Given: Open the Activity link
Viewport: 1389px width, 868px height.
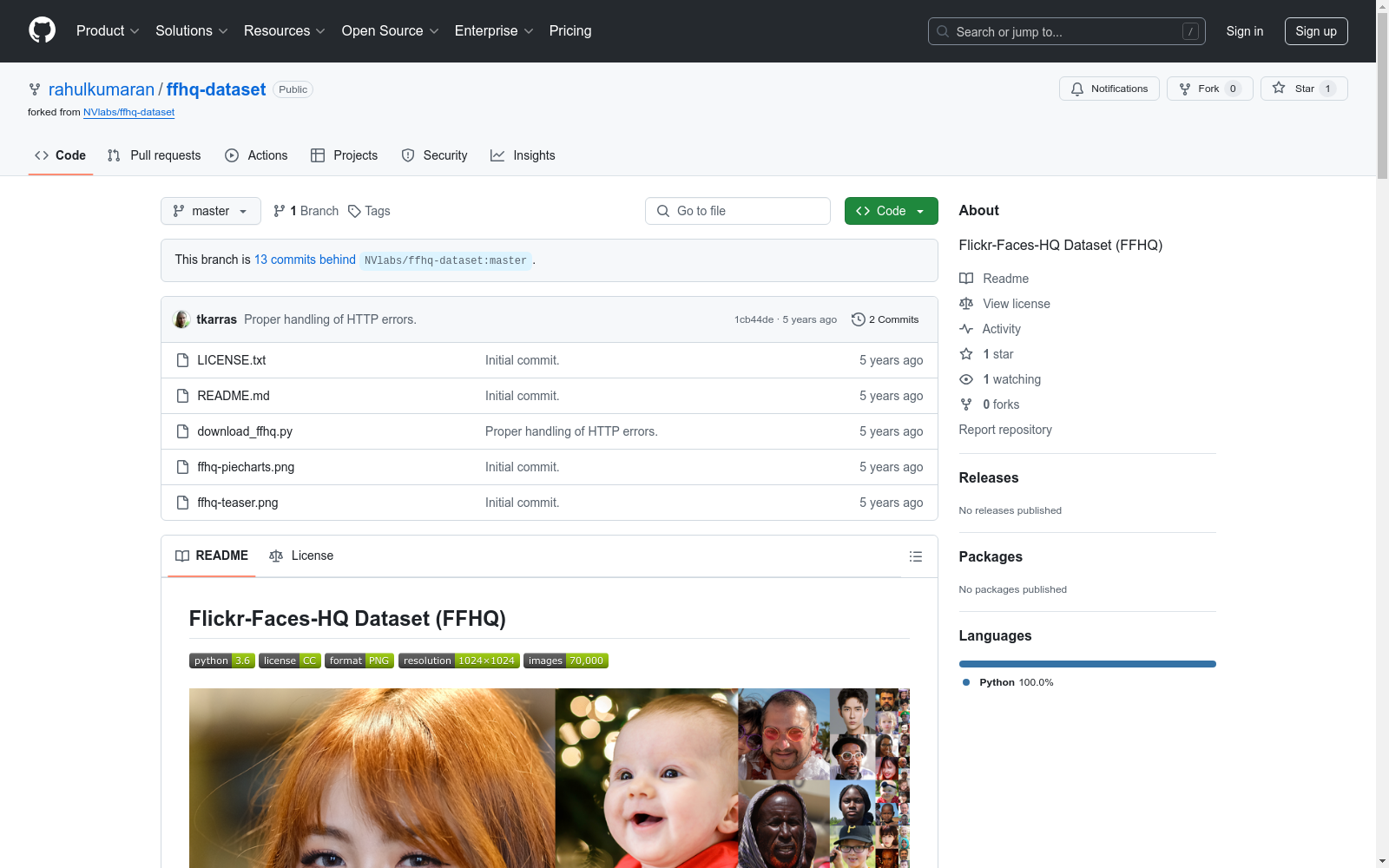Looking at the screenshot, I should pos(990,329).
